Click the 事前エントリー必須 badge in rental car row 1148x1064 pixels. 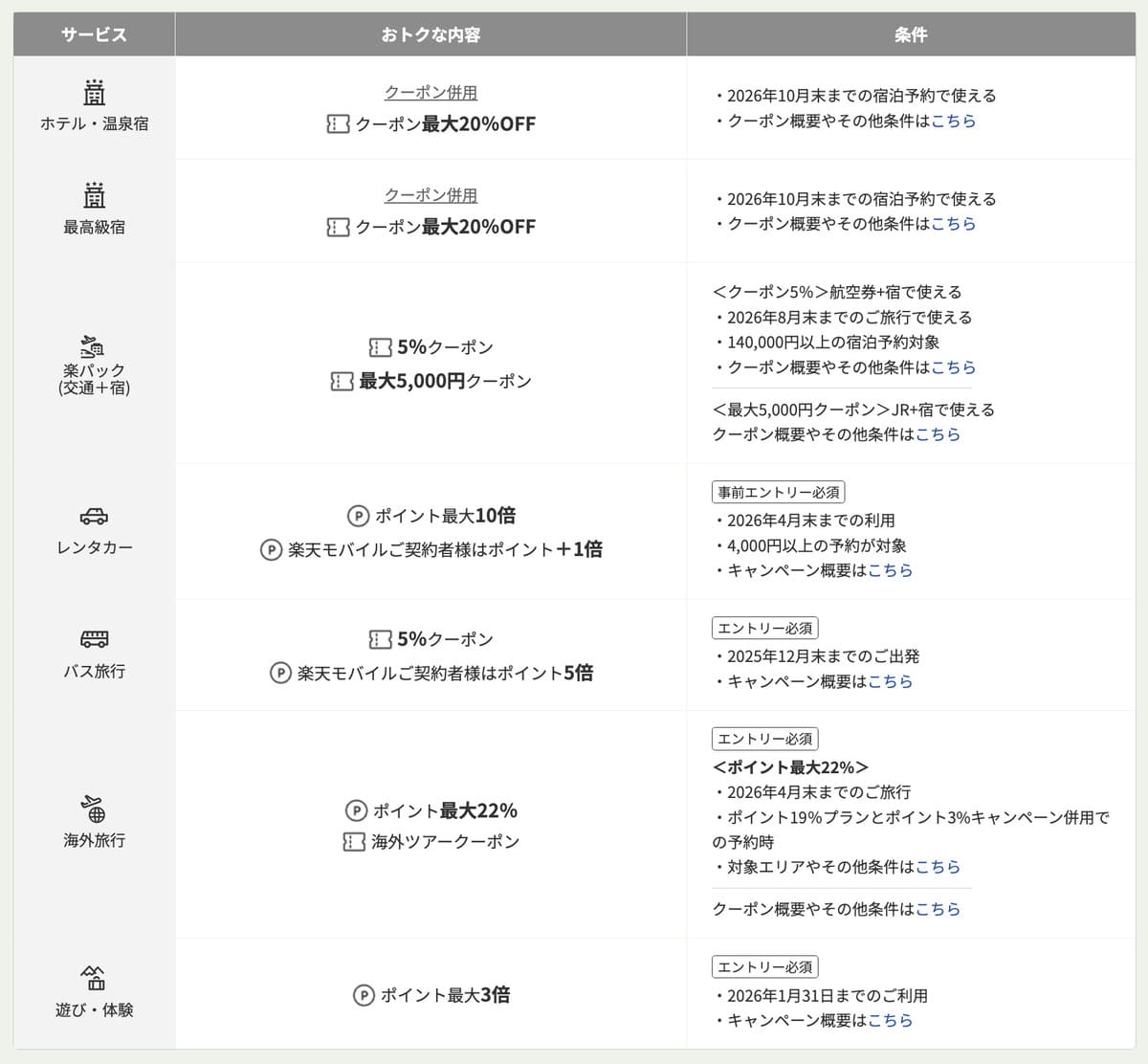point(777,492)
